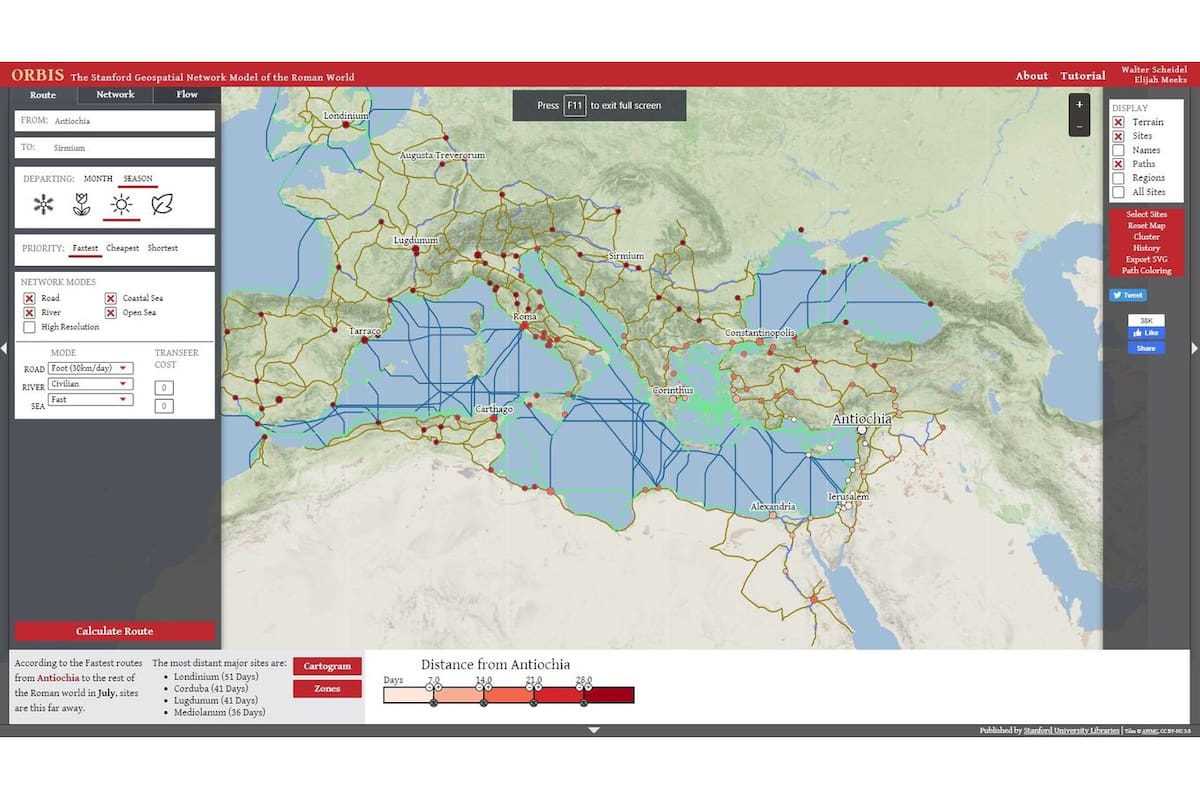The height and width of the screenshot is (800, 1200).
Task: Enable the All Sites display checkbox
Action: click(x=1119, y=192)
